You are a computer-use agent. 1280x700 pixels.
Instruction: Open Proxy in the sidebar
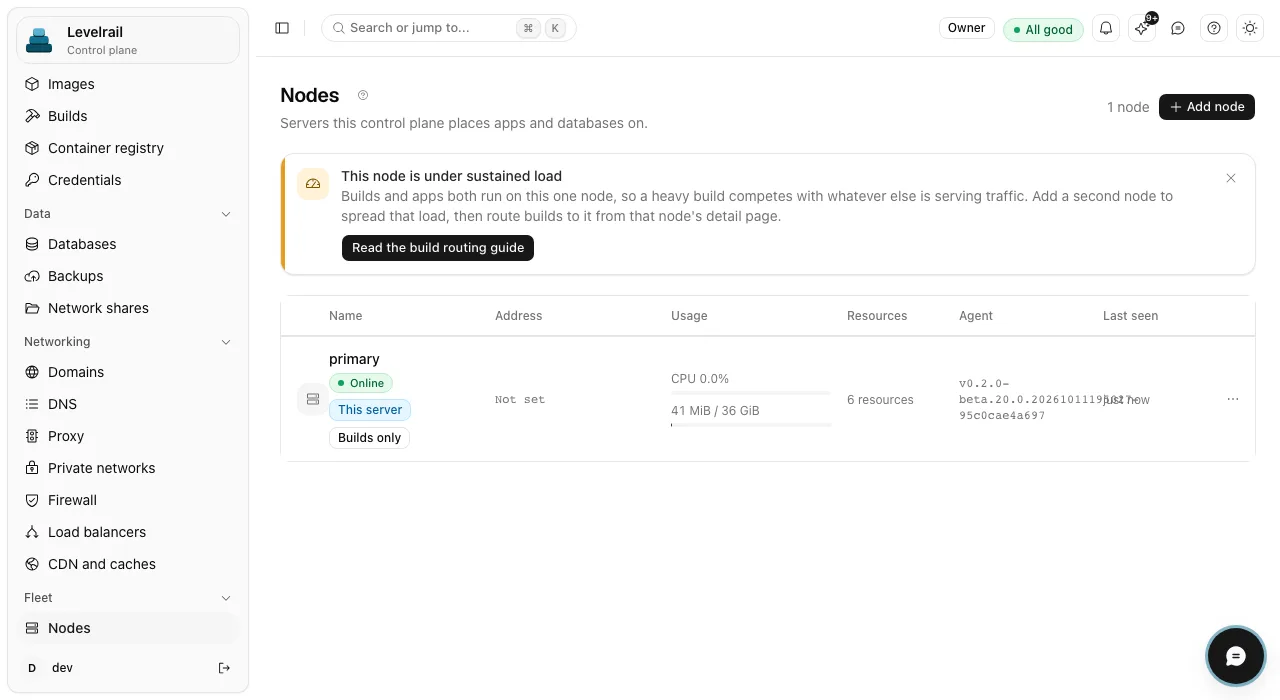[128, 436]
